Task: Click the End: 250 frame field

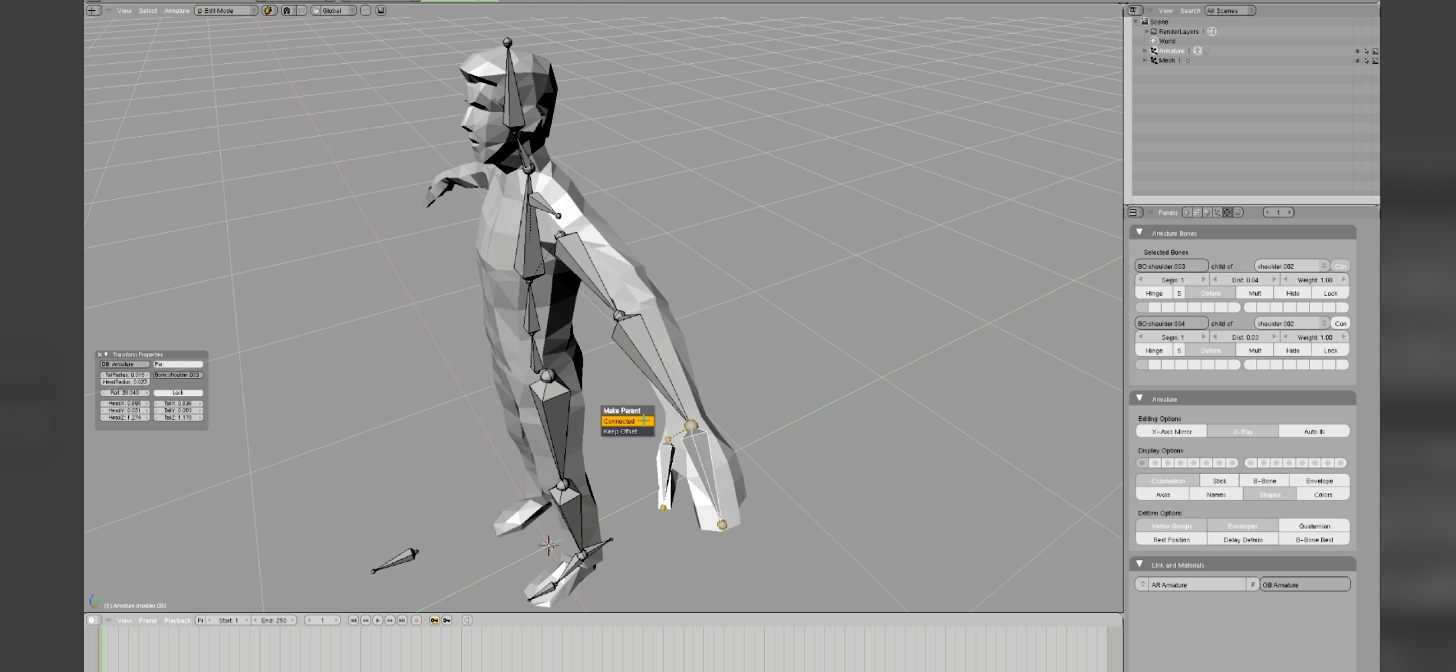Action: point(274,620)
